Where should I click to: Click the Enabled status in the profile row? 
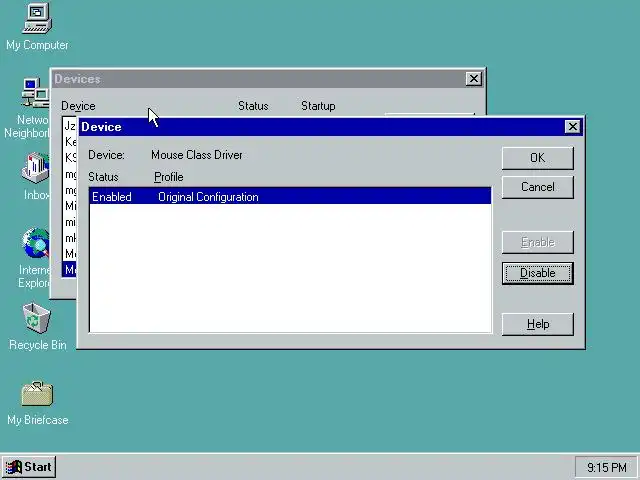coord(112,197)
